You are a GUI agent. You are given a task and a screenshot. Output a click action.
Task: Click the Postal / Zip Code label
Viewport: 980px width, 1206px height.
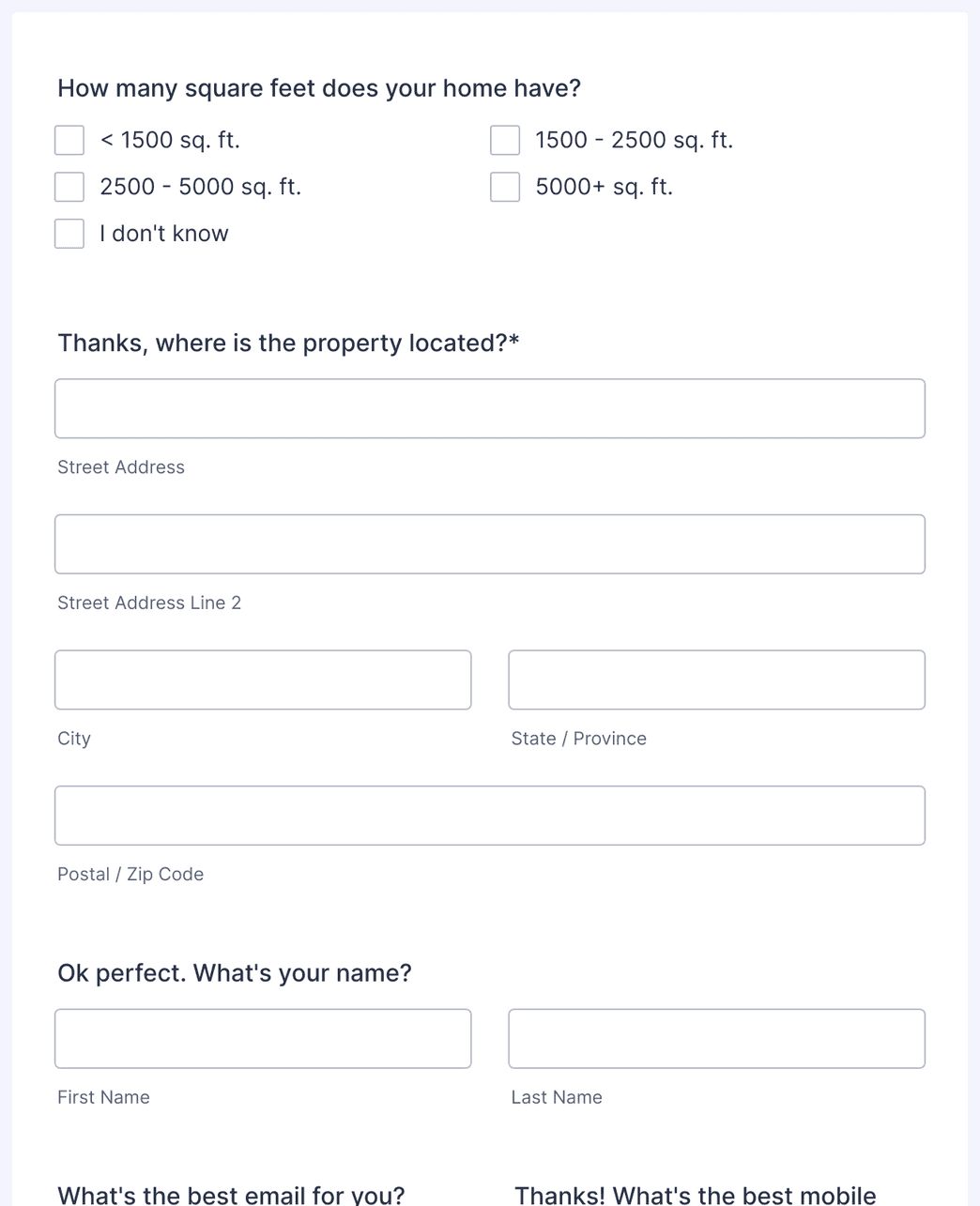pyautogui.click(x=130, y=873)
